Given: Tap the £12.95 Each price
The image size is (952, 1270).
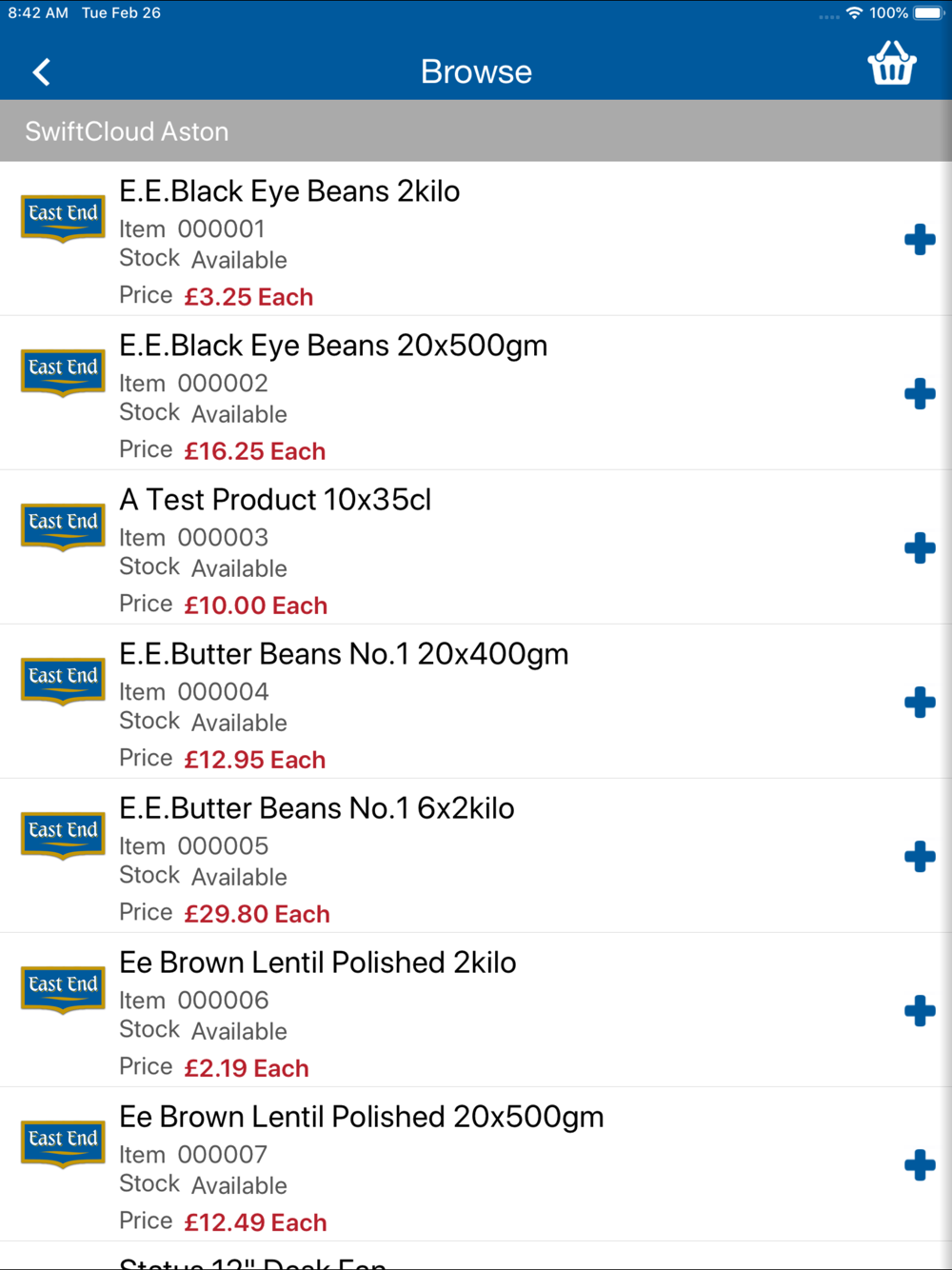Looking at the screenshot, I should (x=255, y=760).
